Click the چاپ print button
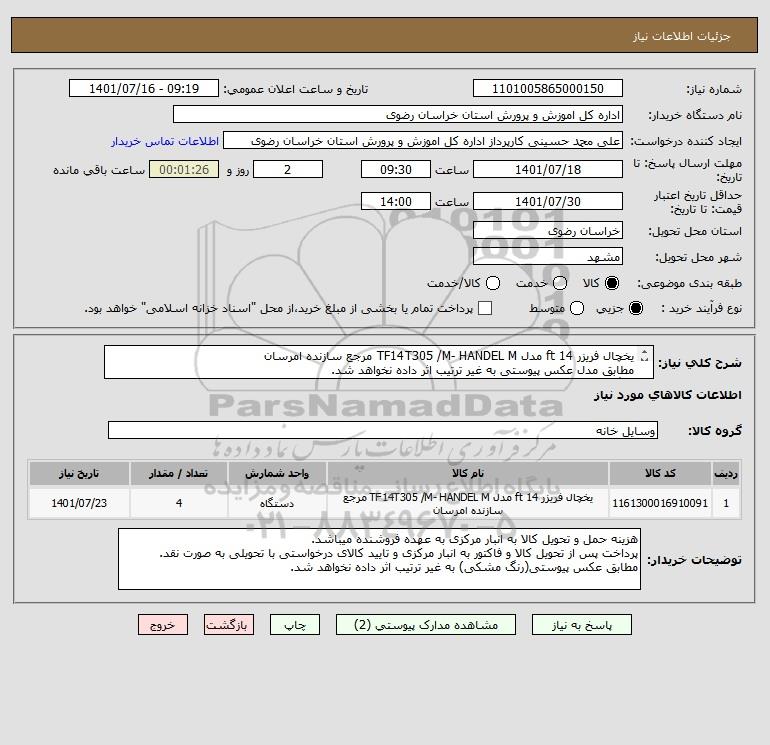Viewport: 770px width, 745px height. 295,625
